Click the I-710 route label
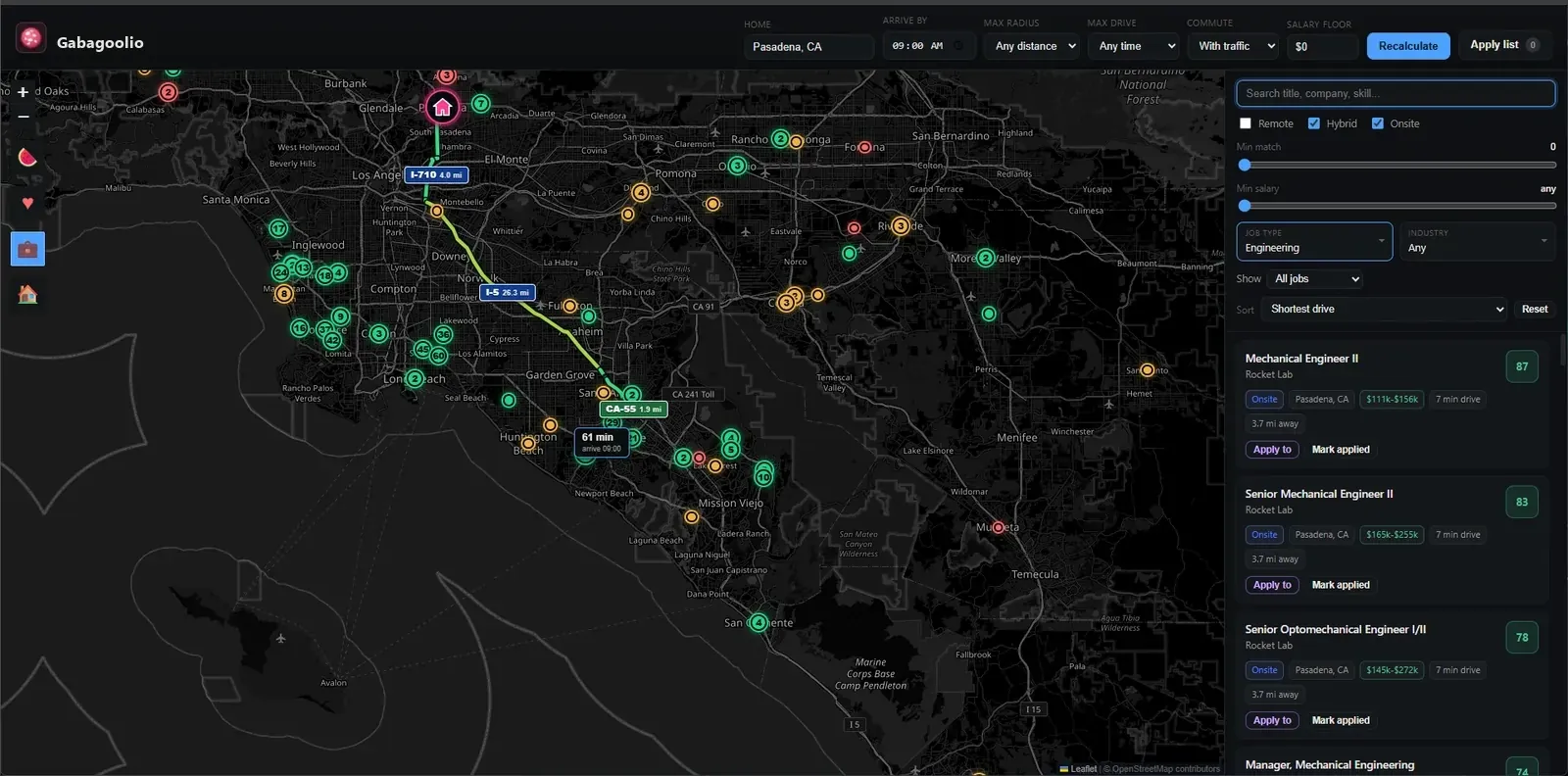The height and width of the screenshot is (776, 1568). coord(436,174)
